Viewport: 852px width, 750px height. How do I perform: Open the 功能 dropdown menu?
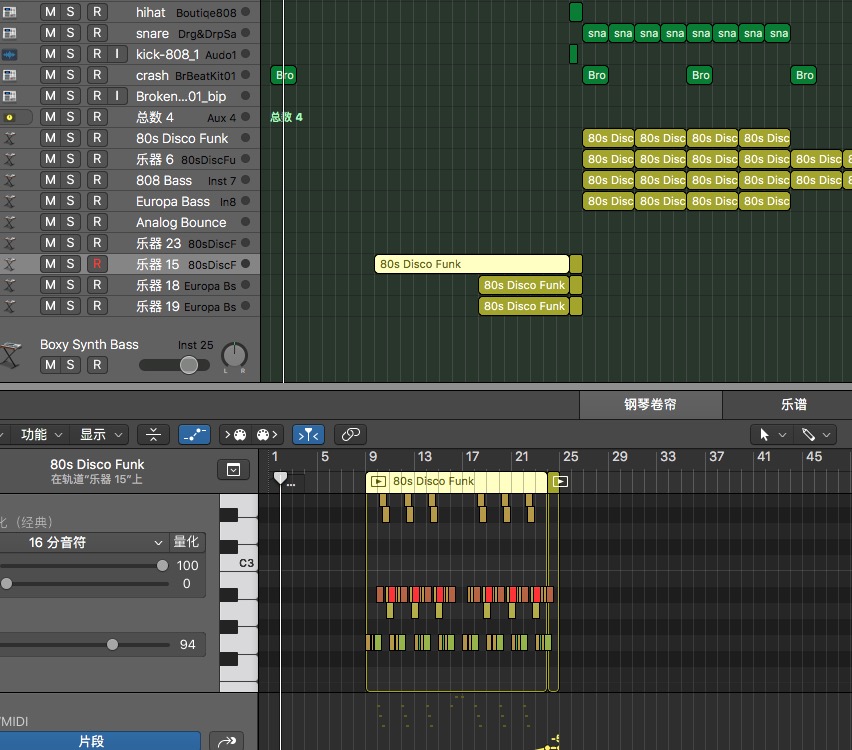point(41,434)
